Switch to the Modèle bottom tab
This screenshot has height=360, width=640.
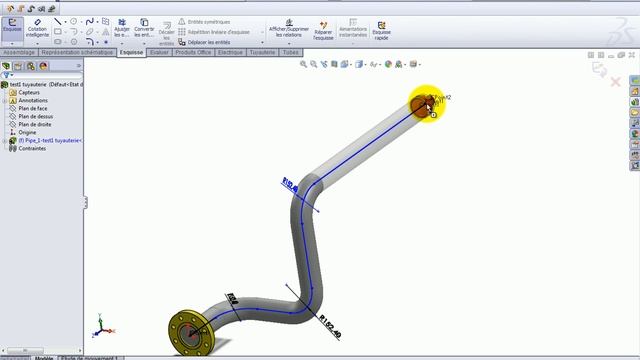(x=44, y=358)
